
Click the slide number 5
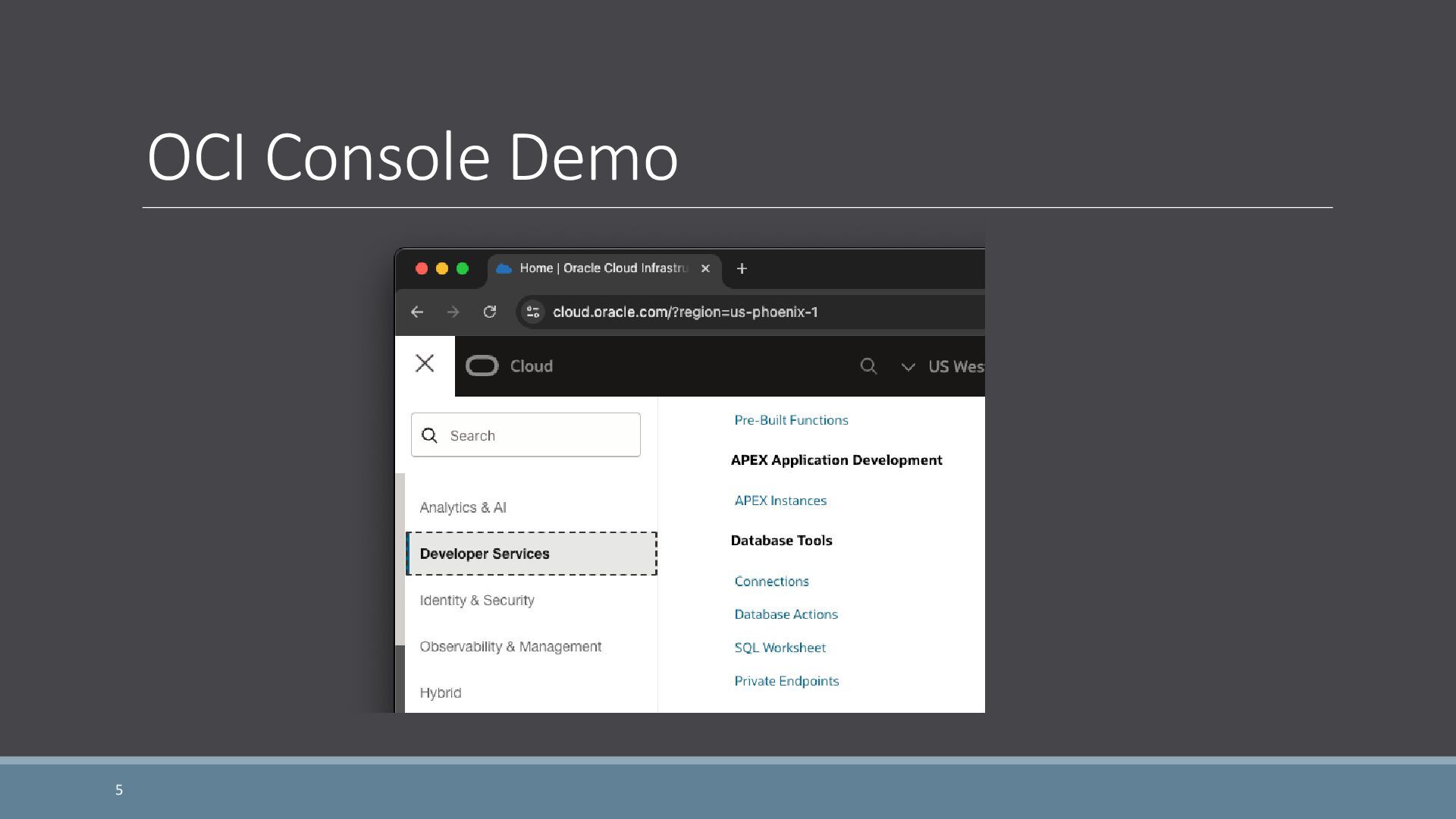point(119,790)
